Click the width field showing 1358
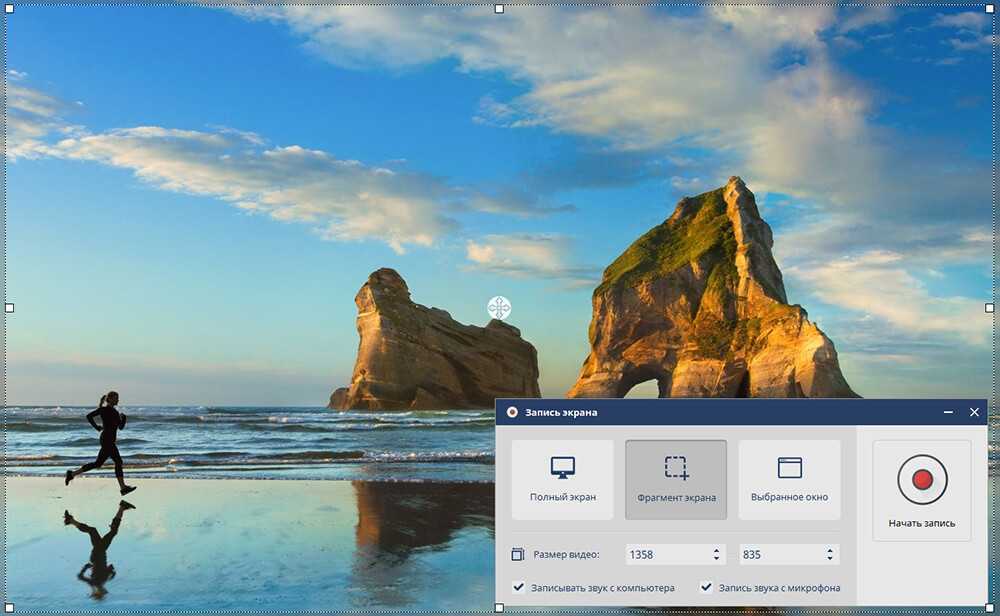 665,554
